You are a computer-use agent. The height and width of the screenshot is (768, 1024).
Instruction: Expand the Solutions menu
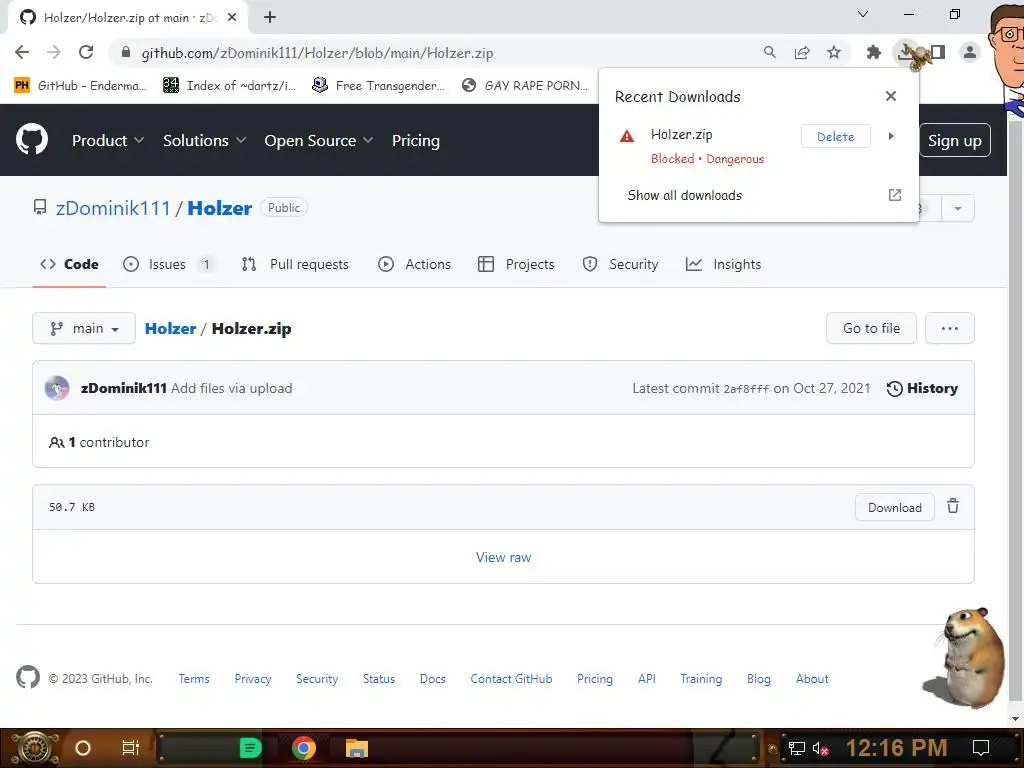204,140
